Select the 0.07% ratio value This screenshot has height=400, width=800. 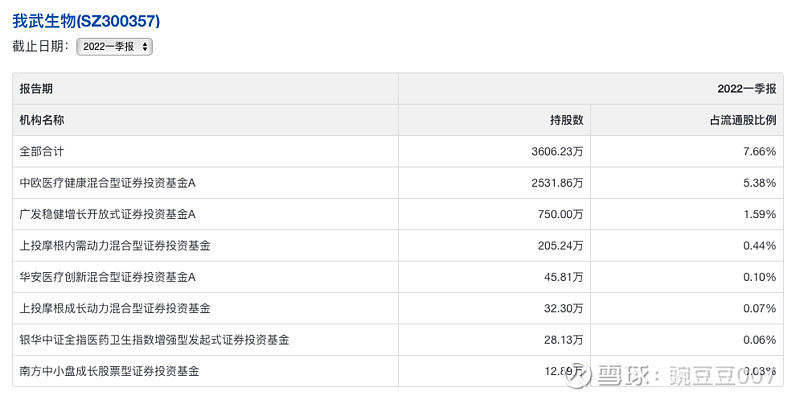click(760, 309)
